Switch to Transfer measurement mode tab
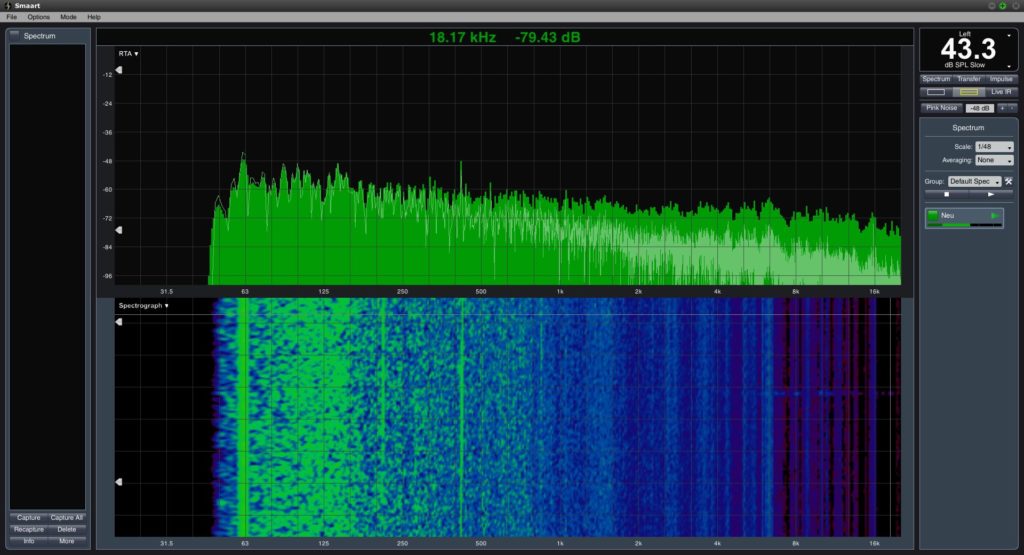 pos(968,79)
